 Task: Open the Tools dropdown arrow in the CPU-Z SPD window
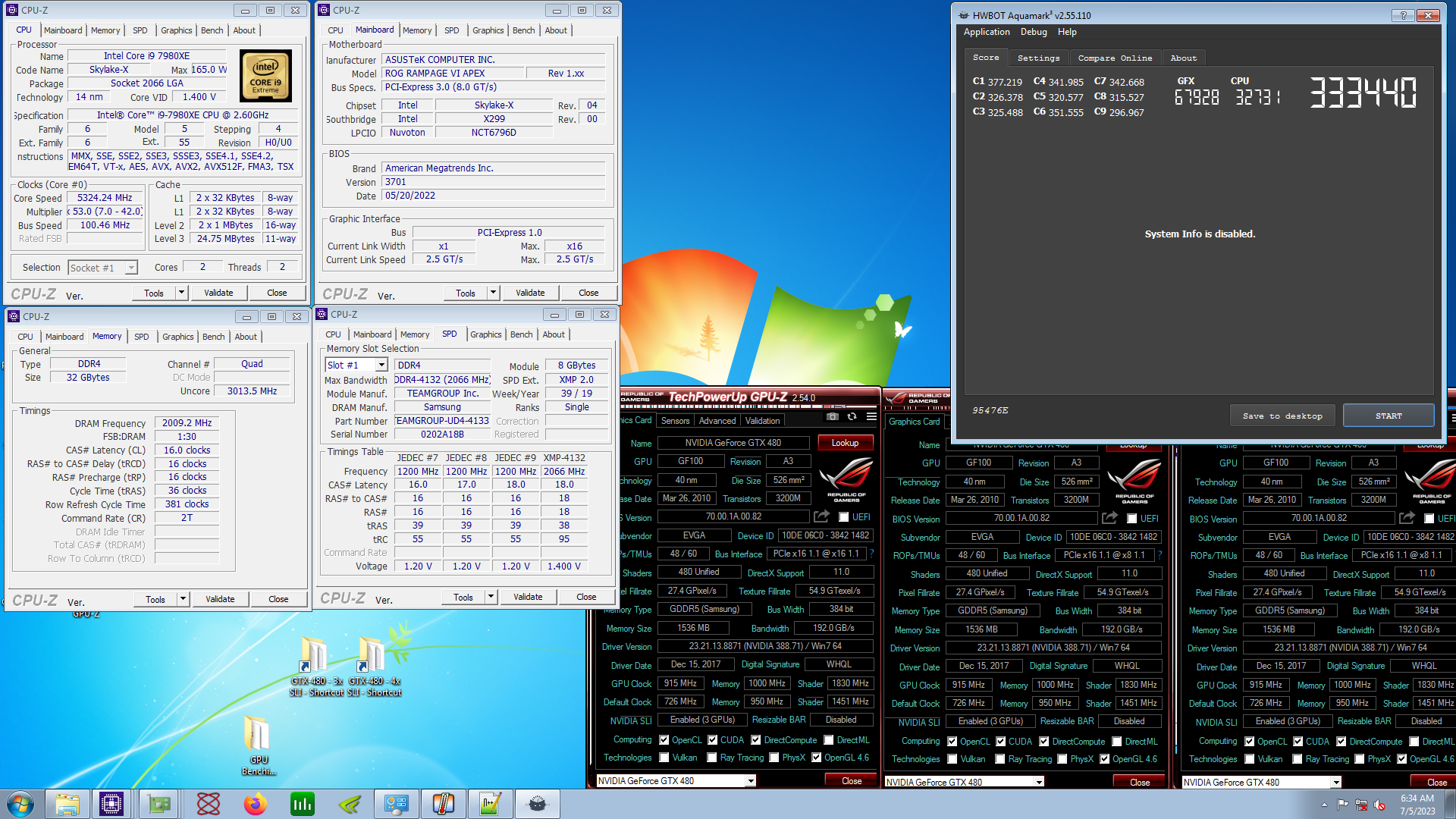491,597
